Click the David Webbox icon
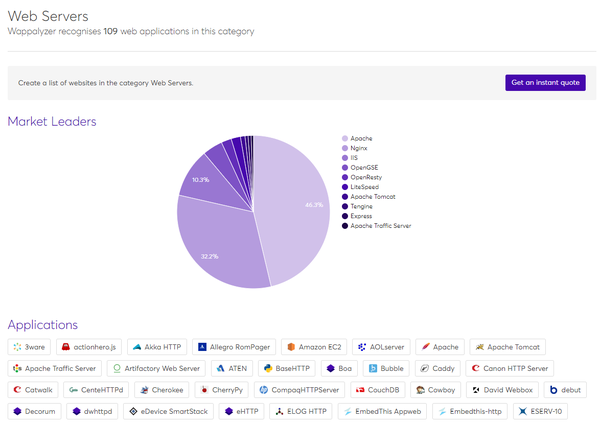 pos(476,390)
